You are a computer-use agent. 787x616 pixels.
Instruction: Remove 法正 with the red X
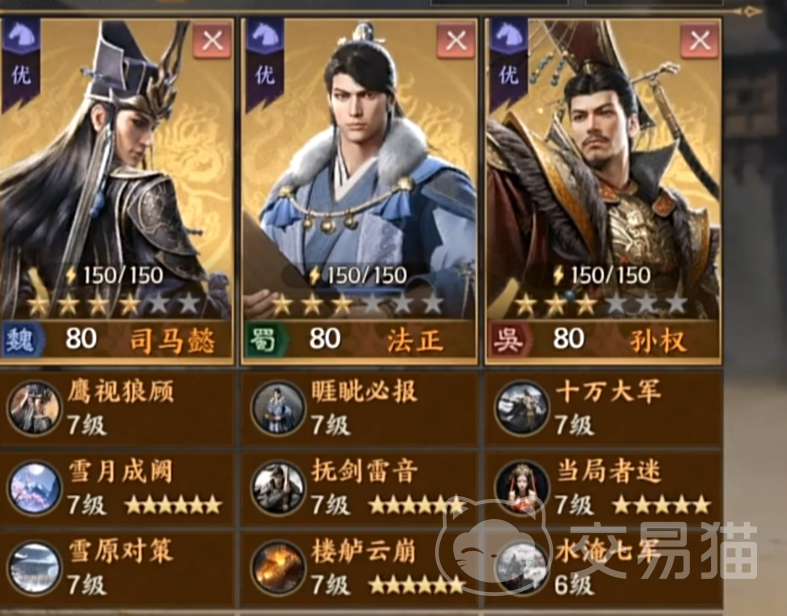[x=456, y=41]
